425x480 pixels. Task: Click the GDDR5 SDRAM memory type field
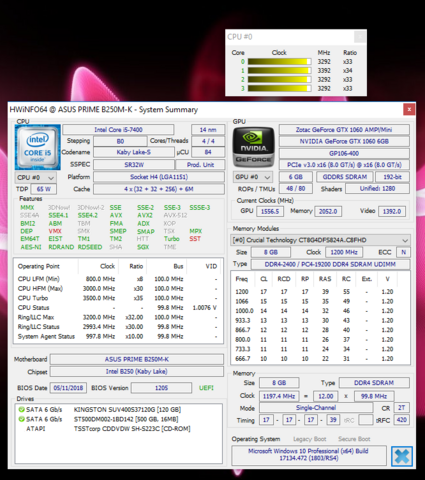[345, 177]
